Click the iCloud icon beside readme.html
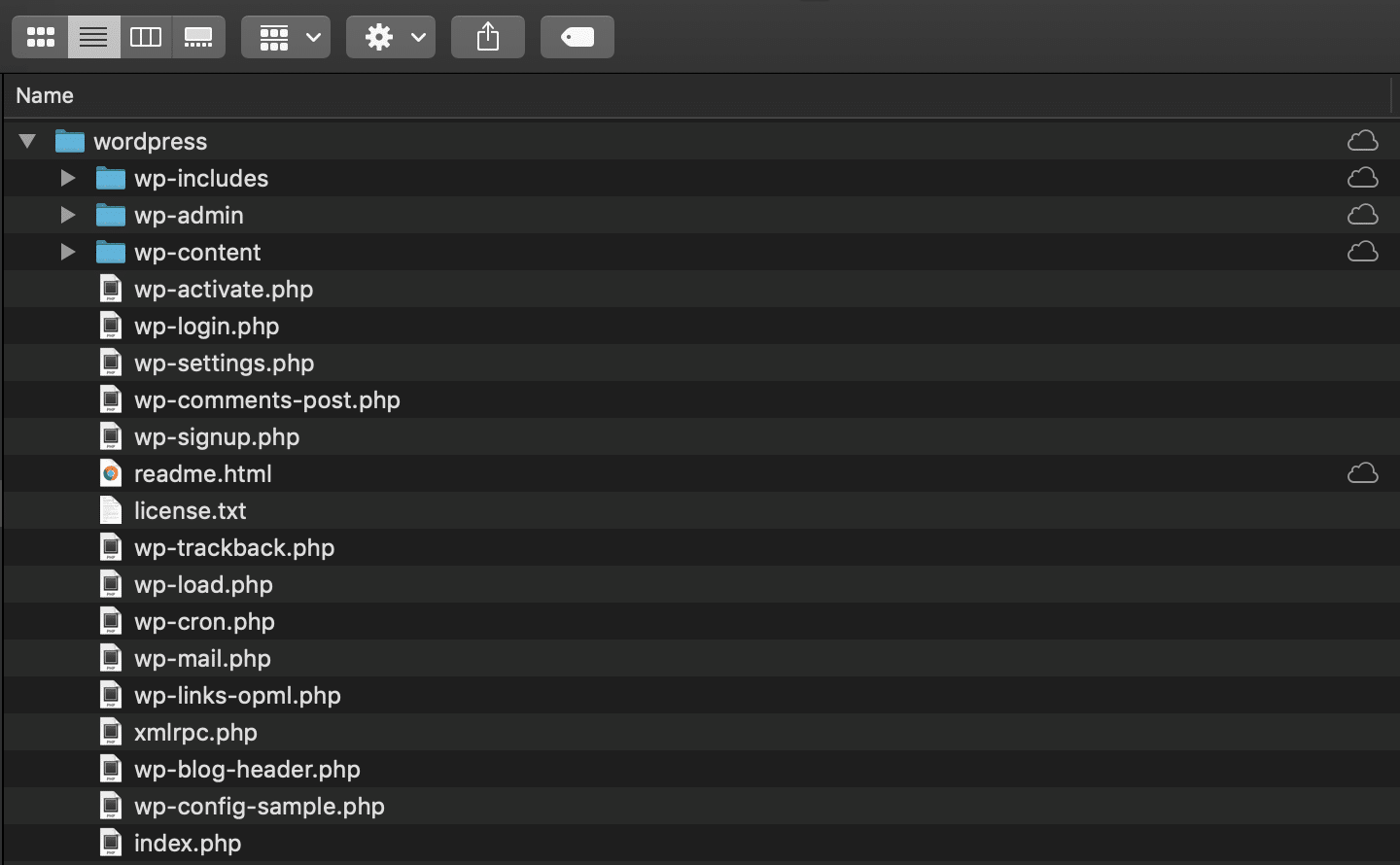The image size is (1400, 865). click(1362, 473)
